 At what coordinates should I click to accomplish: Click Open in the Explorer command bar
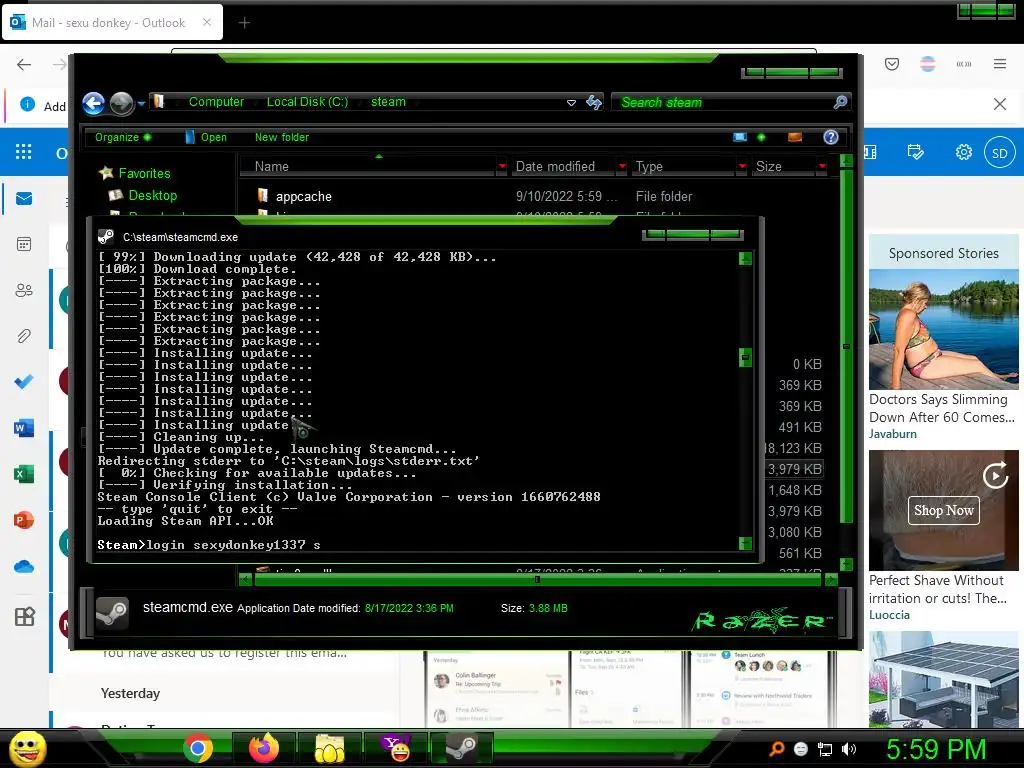[x=206, y=137]
